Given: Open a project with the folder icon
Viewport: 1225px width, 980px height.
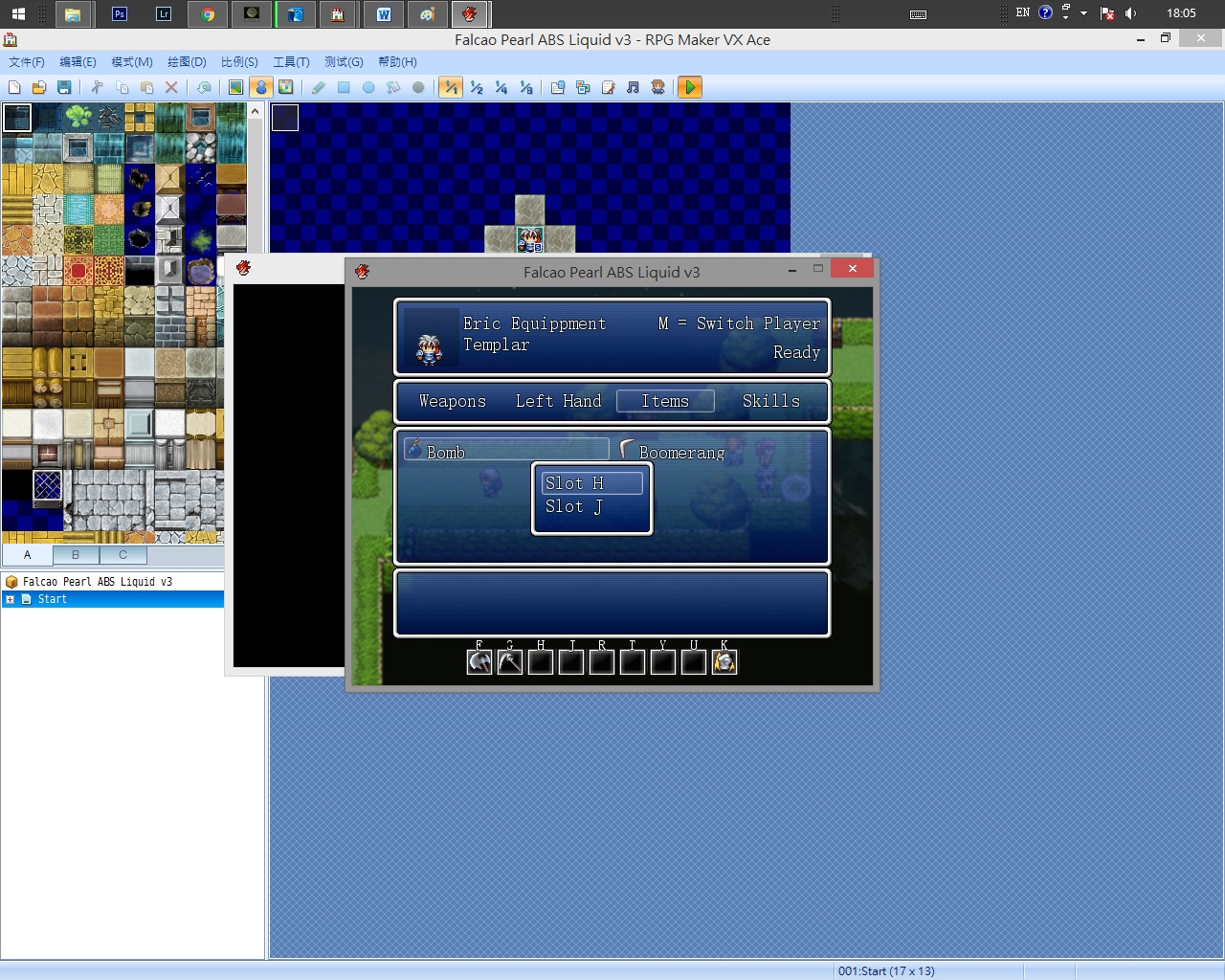Looking at the screenshot, I should (39, 87).
